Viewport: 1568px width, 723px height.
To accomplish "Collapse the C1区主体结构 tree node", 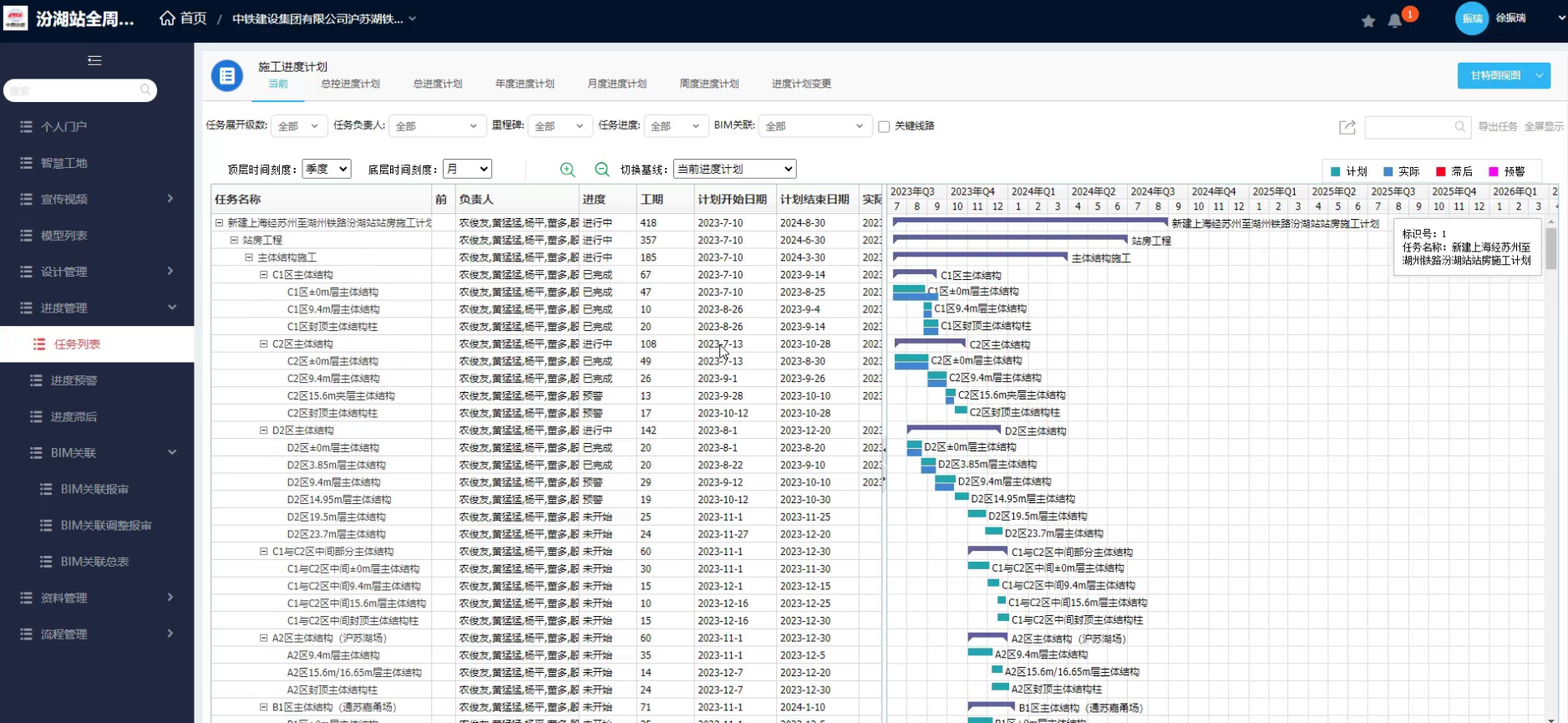I will pos(263,275).
